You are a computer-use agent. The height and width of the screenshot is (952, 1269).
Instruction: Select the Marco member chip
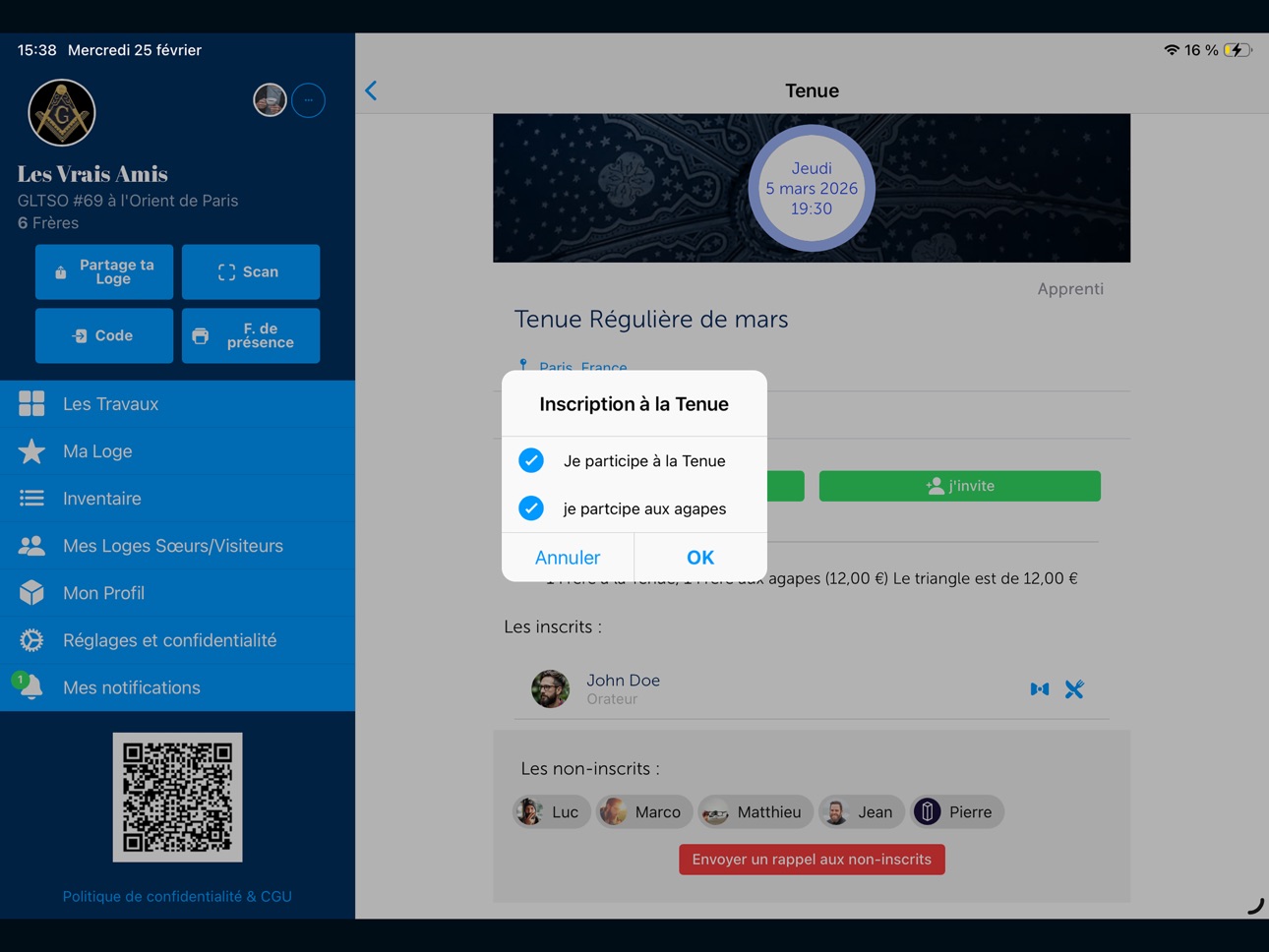[645, 811]
